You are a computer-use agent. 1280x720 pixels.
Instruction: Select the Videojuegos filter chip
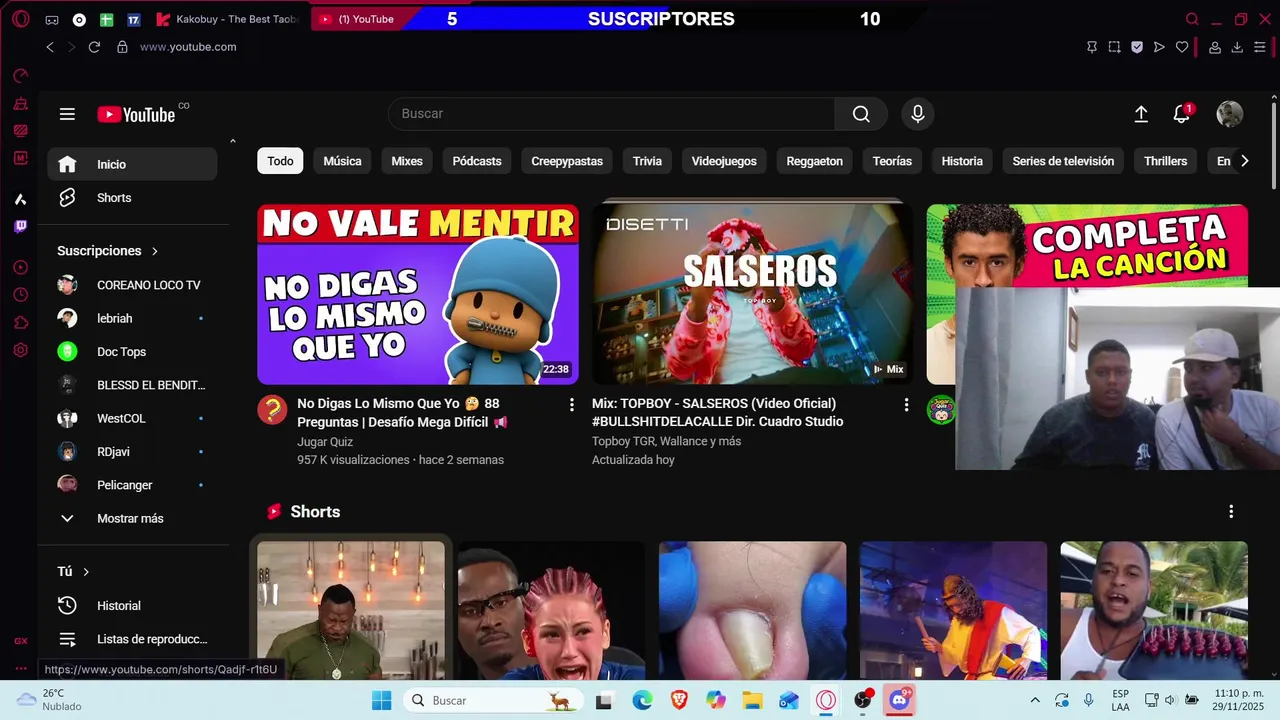724,161
